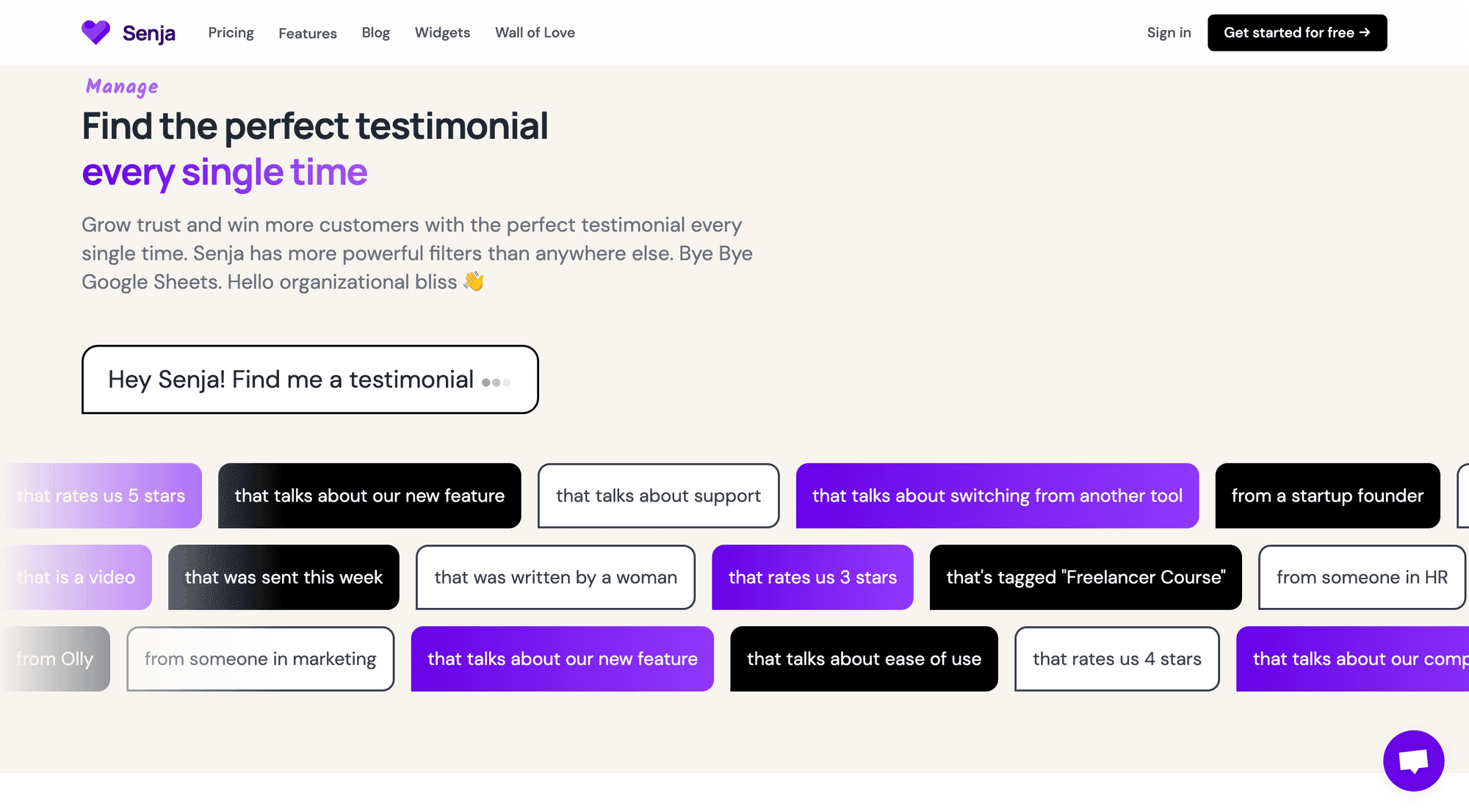The width and height of the screenshot is (1469, 812).
Task: Select "that rates us 4 stars" chip
Action: tap(1116, 659)
